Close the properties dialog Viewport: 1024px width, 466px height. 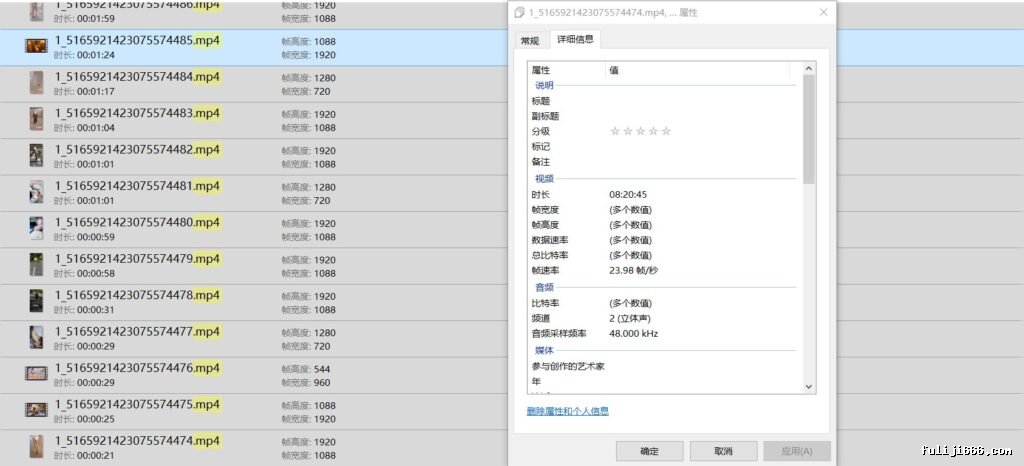tap(823, 12)
